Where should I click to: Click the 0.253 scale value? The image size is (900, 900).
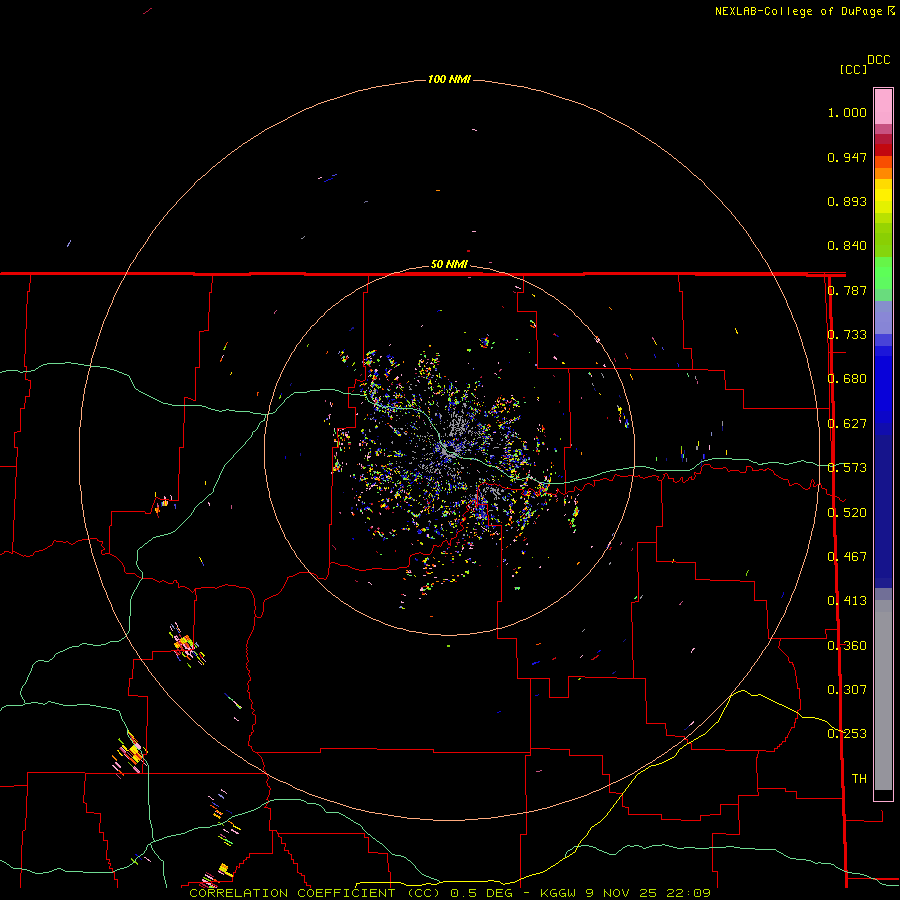[847, 734]
